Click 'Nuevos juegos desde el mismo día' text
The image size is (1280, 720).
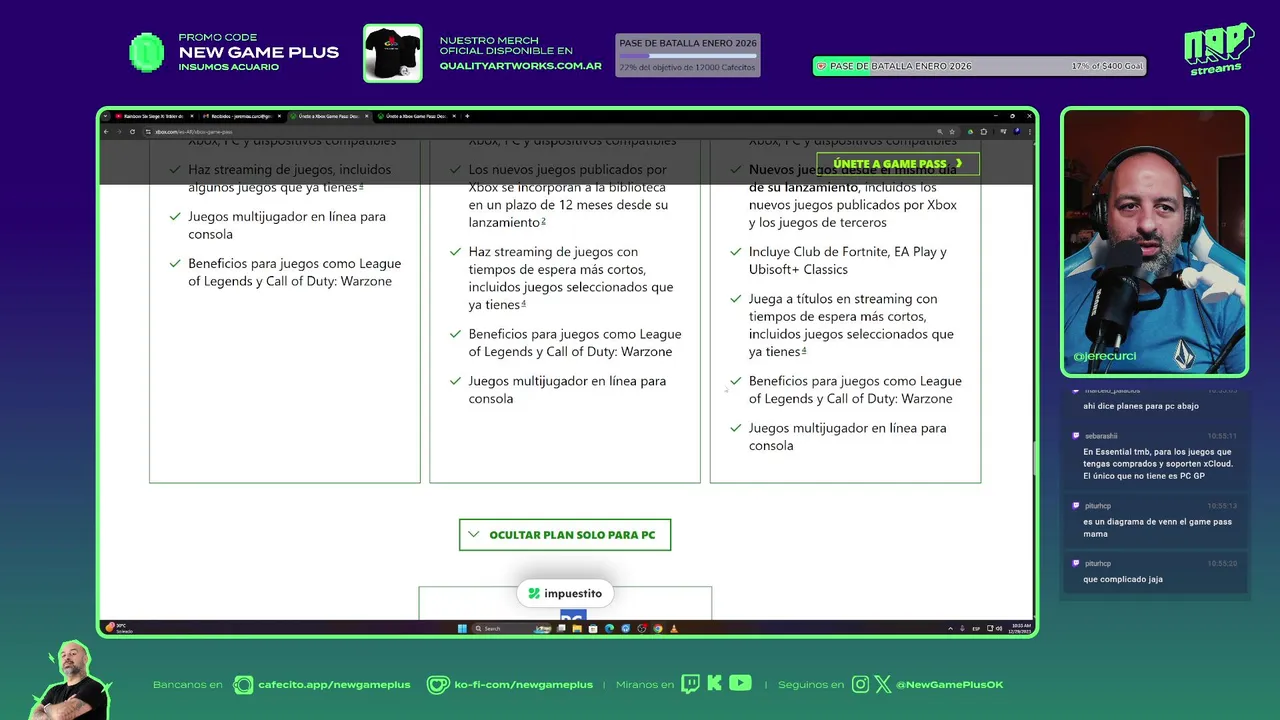853,170
